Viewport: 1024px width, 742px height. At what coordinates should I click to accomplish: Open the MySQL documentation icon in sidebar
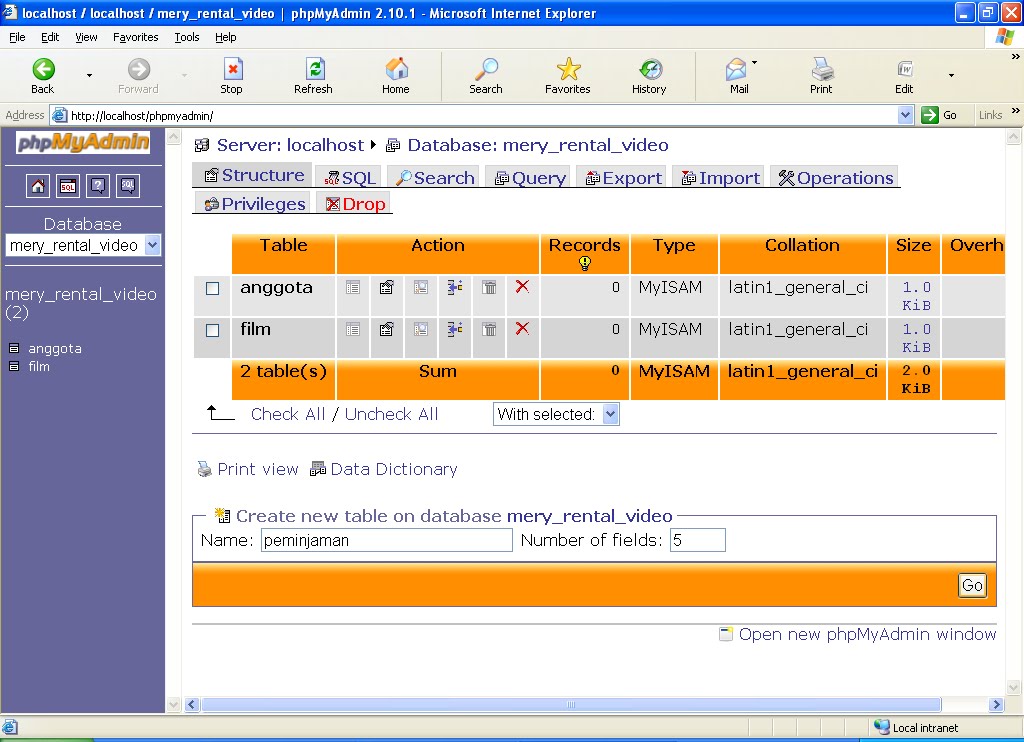(x=128, y=186)
